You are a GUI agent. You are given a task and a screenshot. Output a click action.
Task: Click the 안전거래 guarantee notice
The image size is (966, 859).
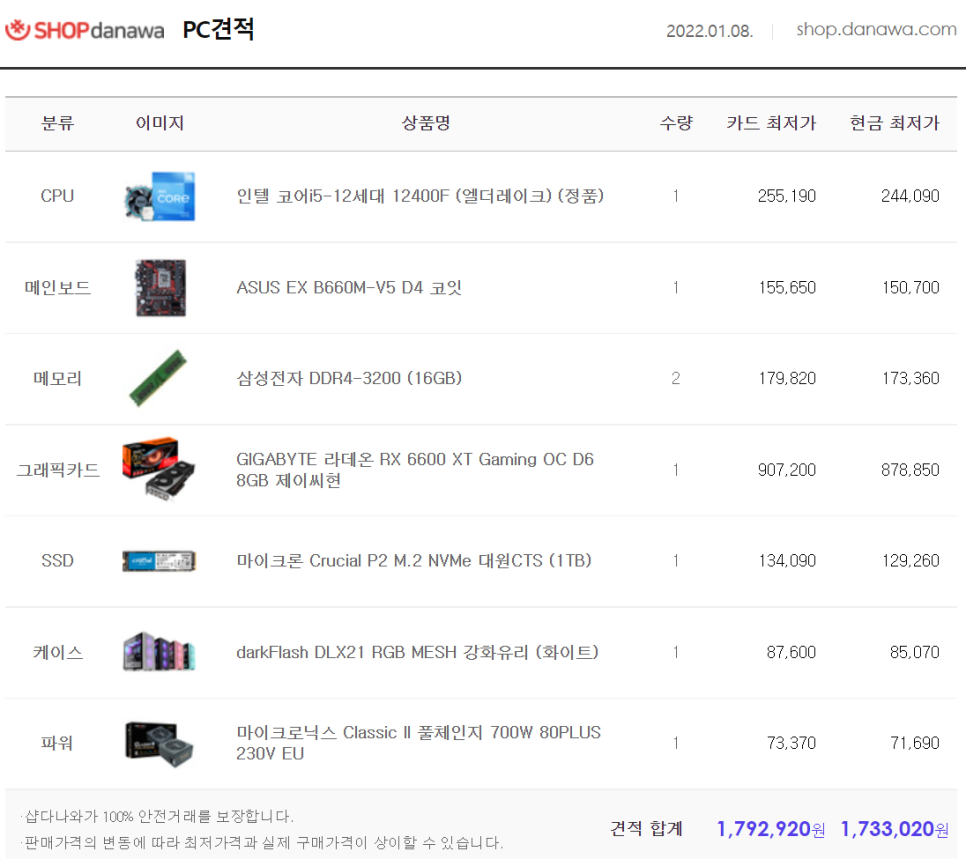(x=157, y=816)
